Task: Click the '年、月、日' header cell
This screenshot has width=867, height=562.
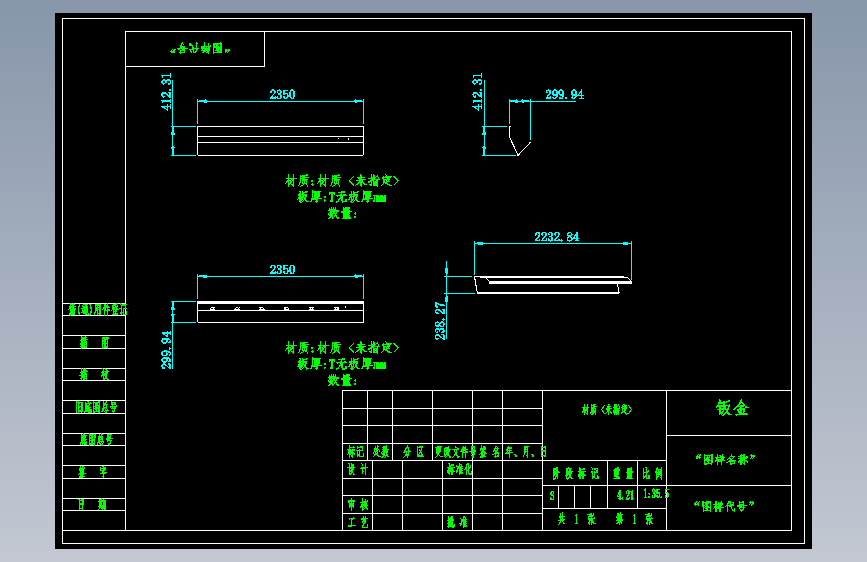Action: 525,452
